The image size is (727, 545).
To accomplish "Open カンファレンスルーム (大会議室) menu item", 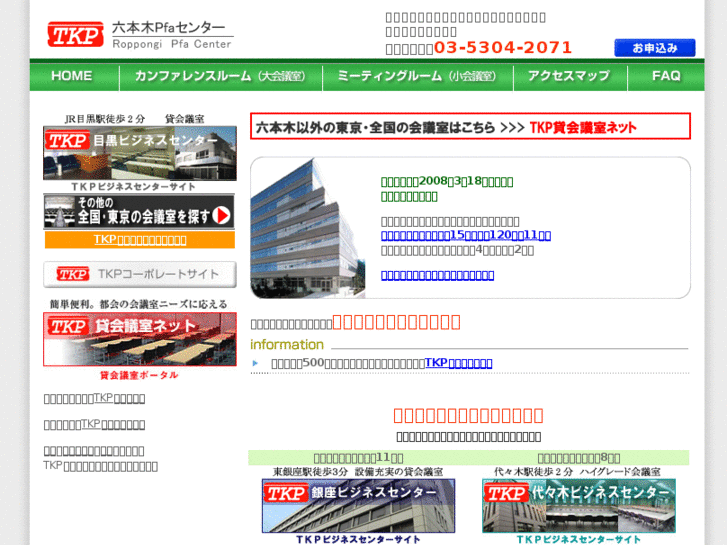I will [221, 76].
